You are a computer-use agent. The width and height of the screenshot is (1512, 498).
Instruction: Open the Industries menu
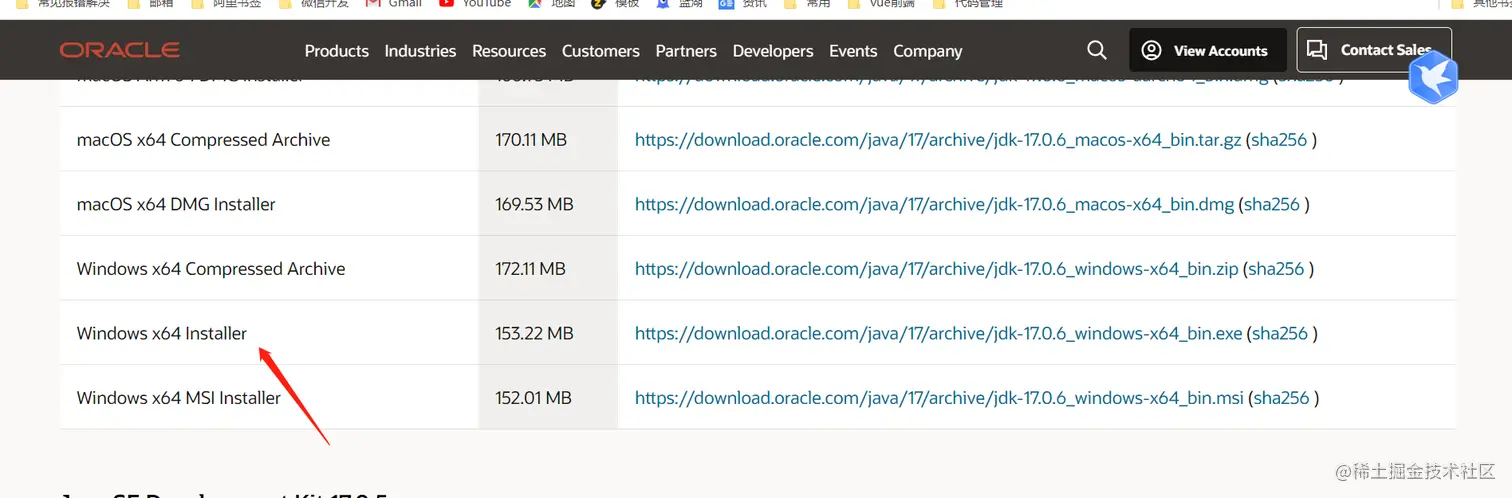click(420, 51)
